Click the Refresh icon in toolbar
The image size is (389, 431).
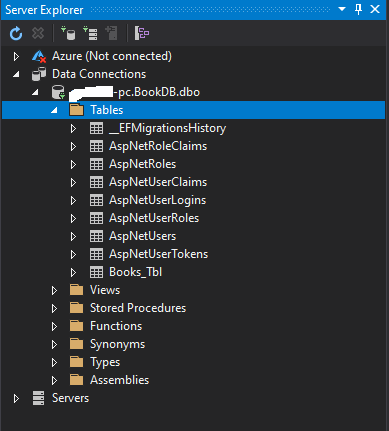pos(16,33)
